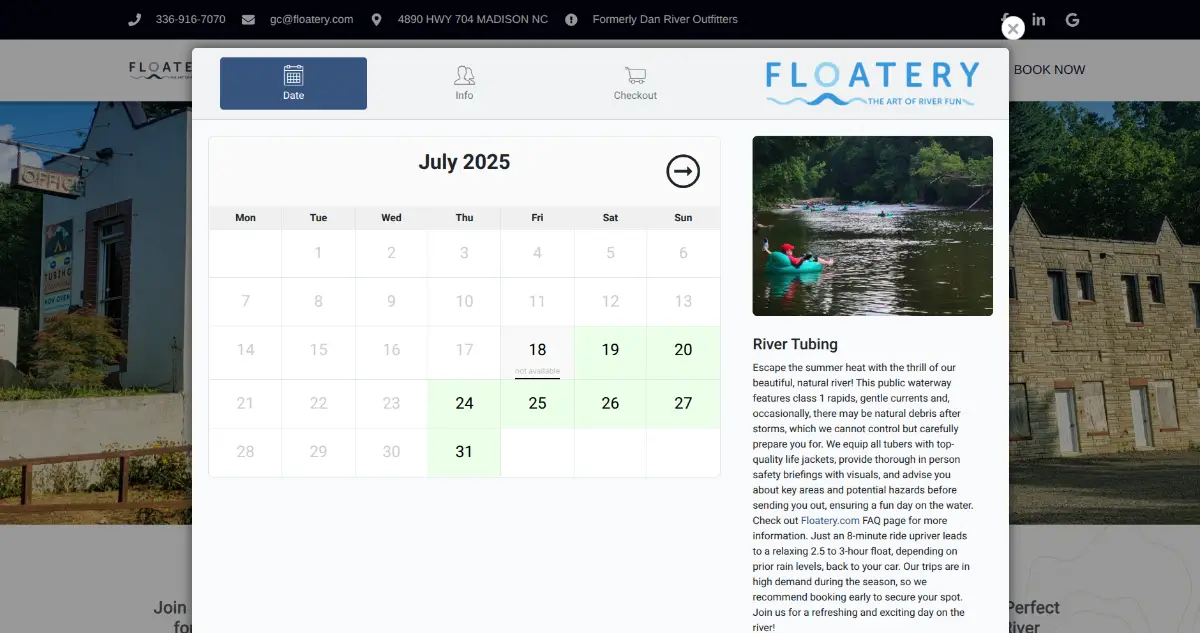The height and width of the screenshot is (633, 1200).
Task: Click the map location pin icon
Action: coord(376,19)
